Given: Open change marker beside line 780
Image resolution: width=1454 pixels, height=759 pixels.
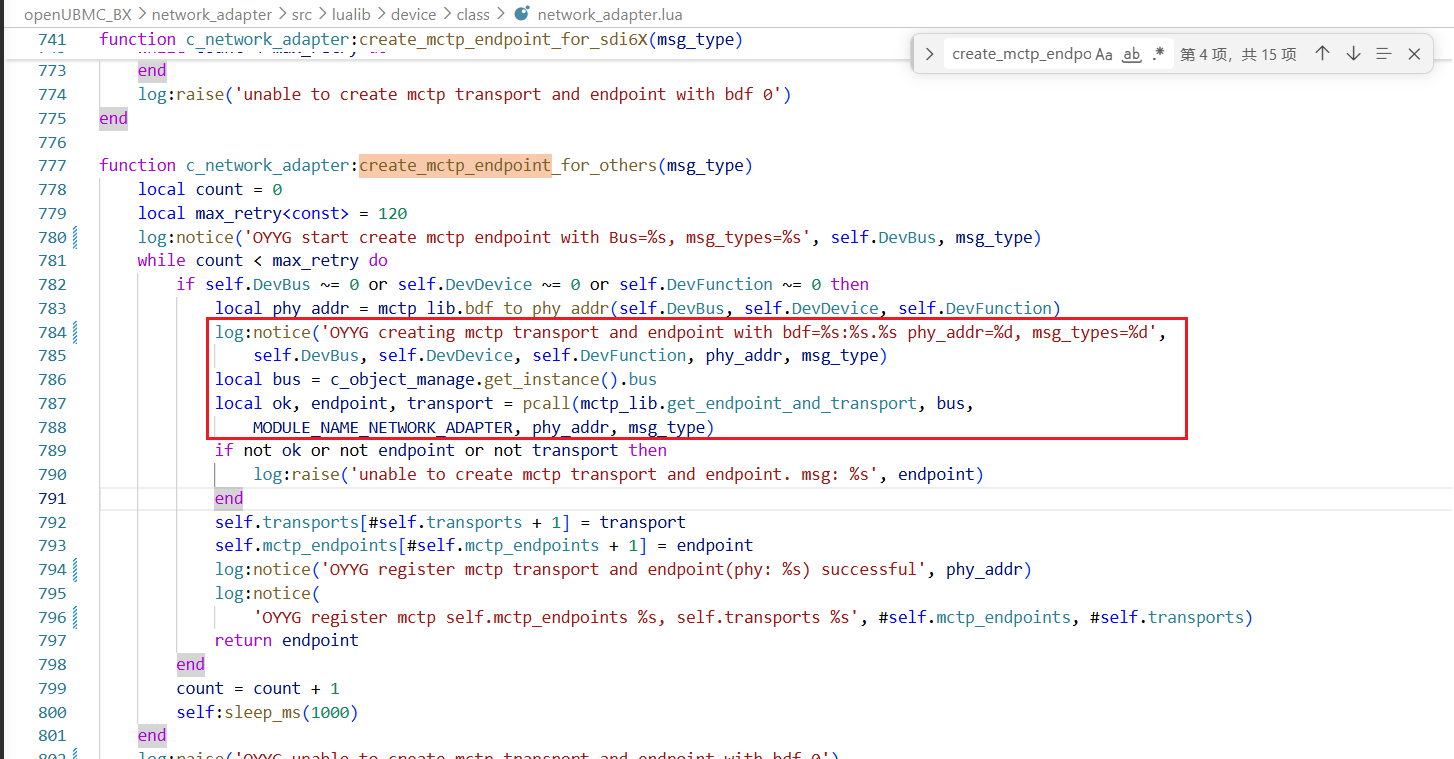Looking at the screenshot, I should coord(77,238).
